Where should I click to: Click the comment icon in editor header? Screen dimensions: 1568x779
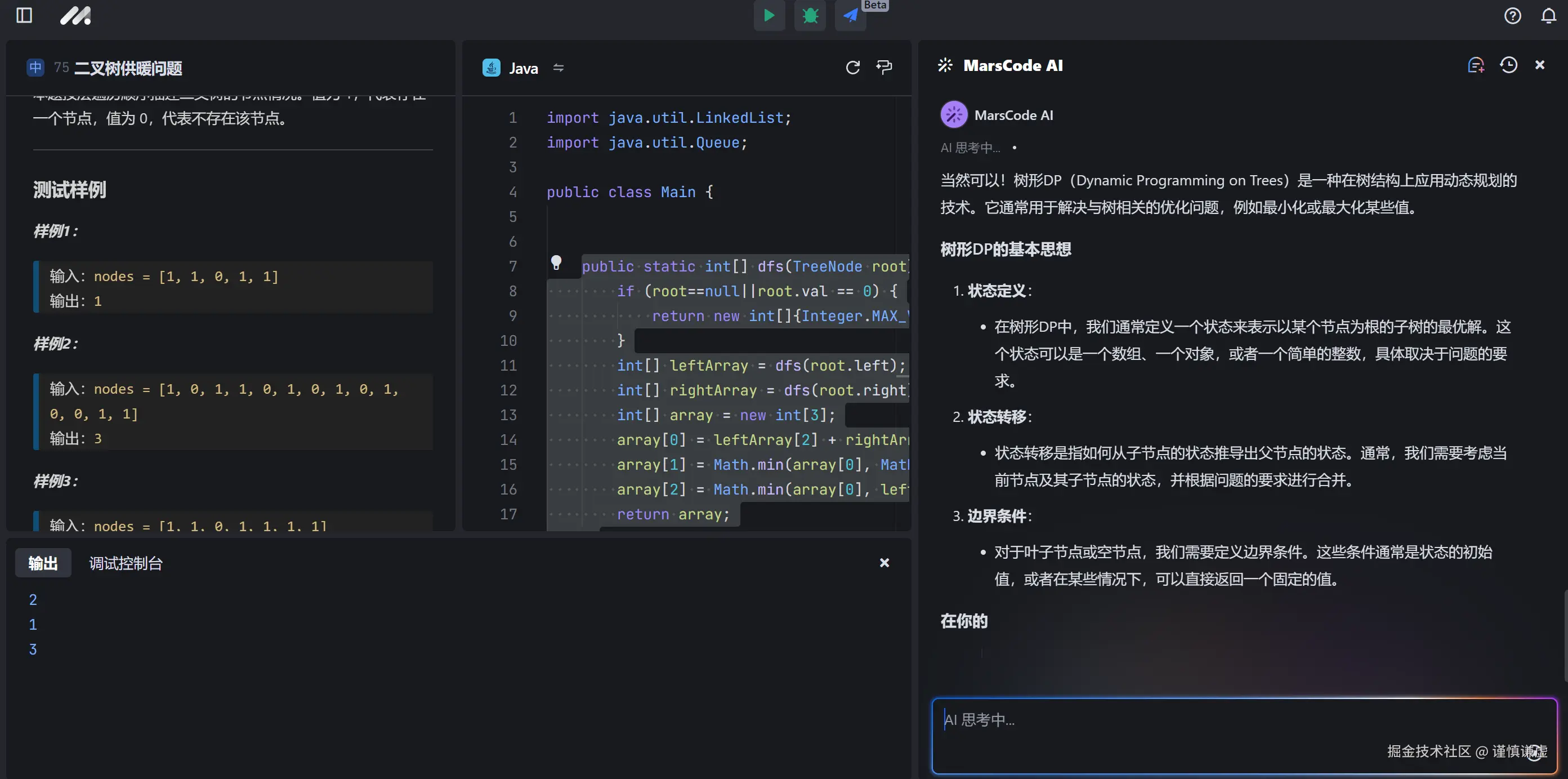884,67
